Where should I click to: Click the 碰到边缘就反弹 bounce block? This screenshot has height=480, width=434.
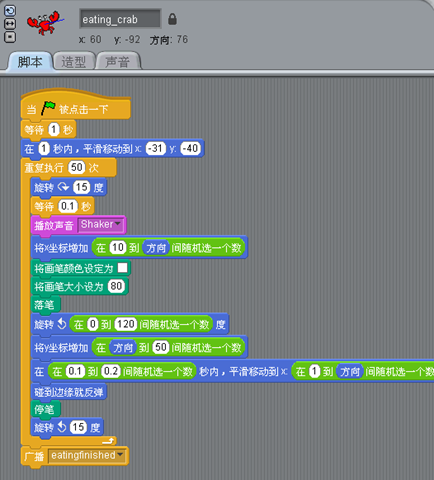69,392
